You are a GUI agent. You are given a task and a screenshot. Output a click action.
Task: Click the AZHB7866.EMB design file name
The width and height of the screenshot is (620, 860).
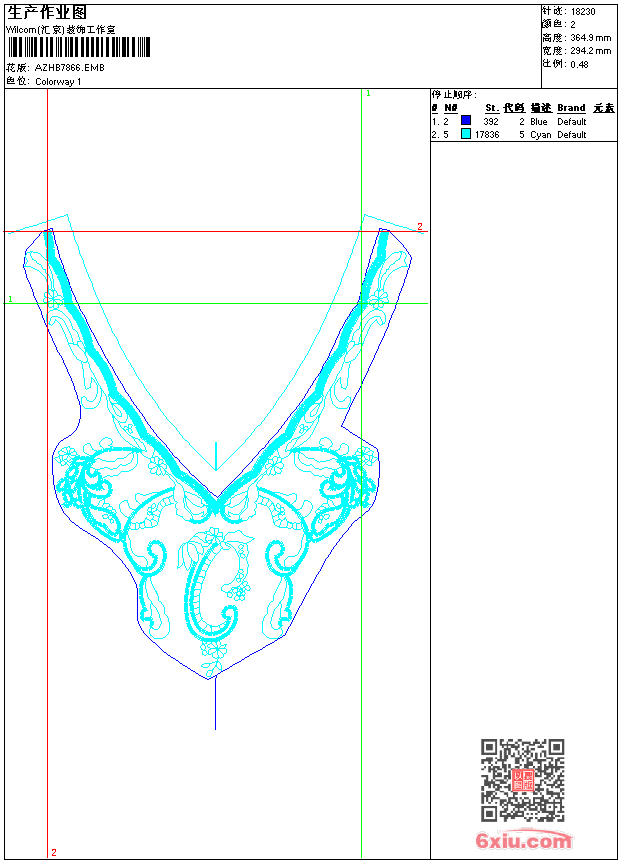(x=69, y=68)
